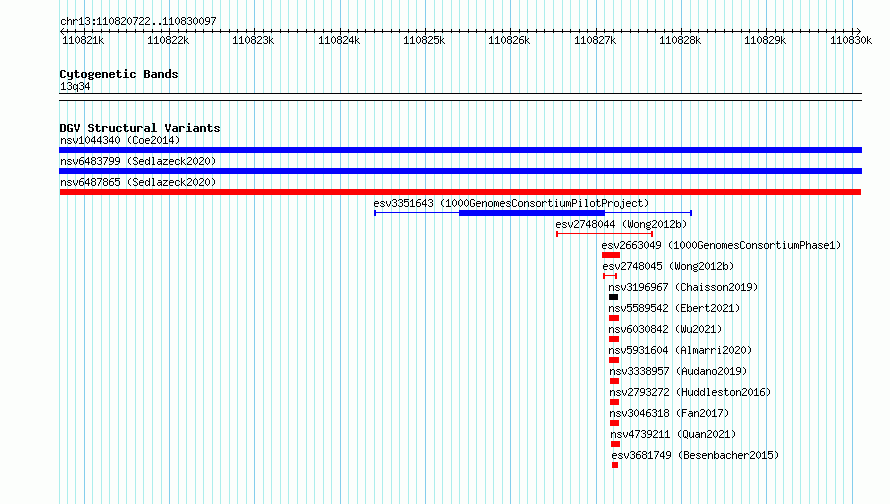Open esv2748044 (Wong2012b) label

[x=621, y=224]
